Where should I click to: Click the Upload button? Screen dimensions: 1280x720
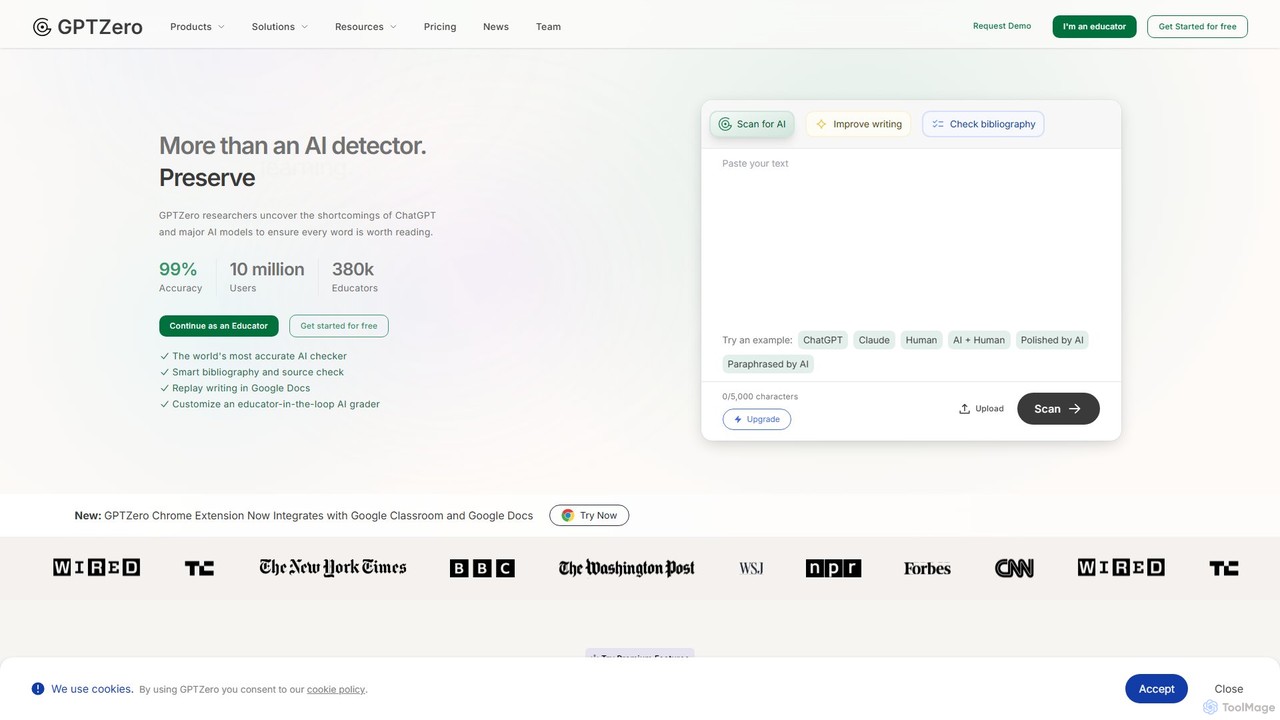pos(981,409)
